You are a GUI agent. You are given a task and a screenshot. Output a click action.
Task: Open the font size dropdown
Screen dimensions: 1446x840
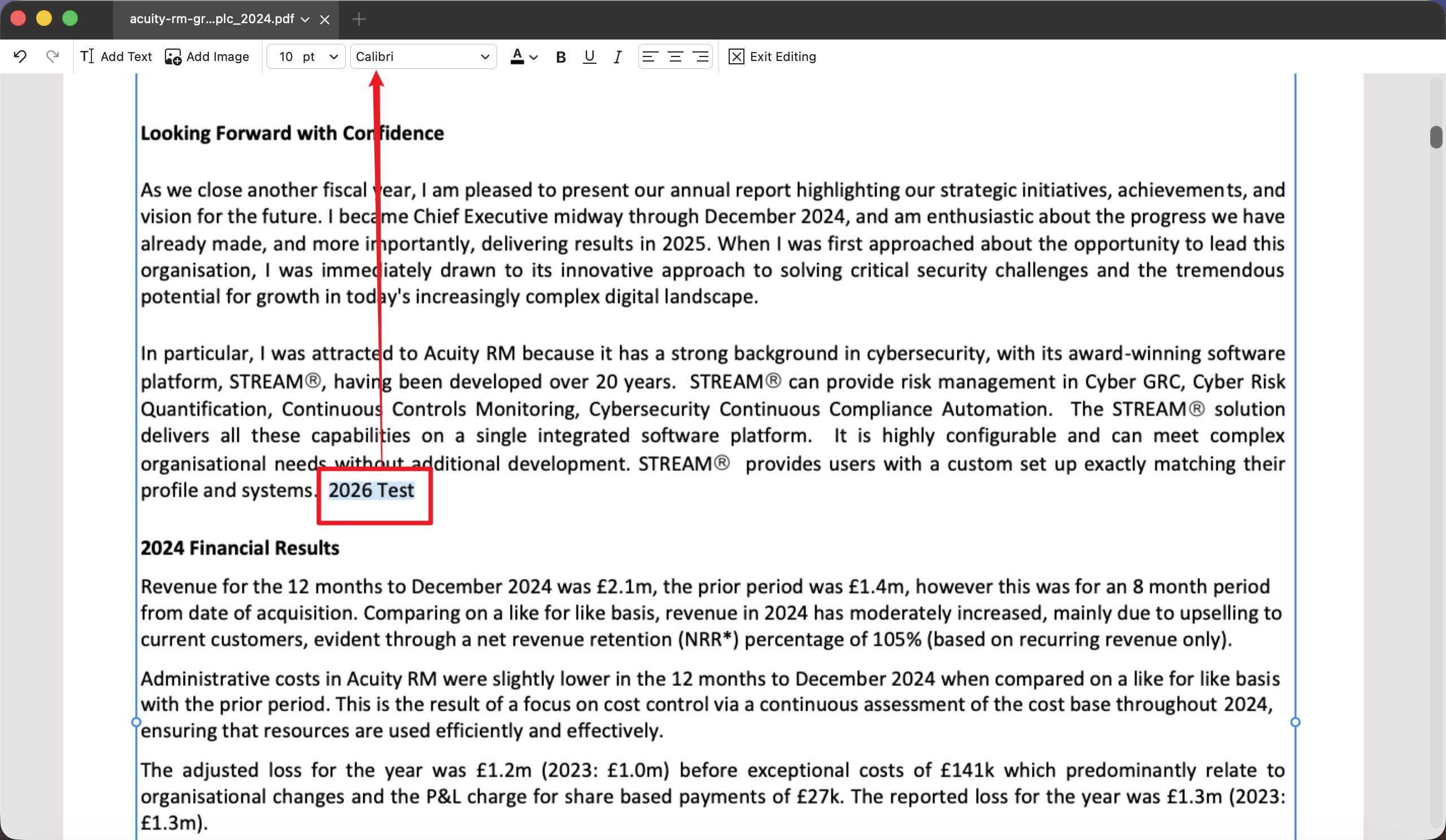point(306,56)
